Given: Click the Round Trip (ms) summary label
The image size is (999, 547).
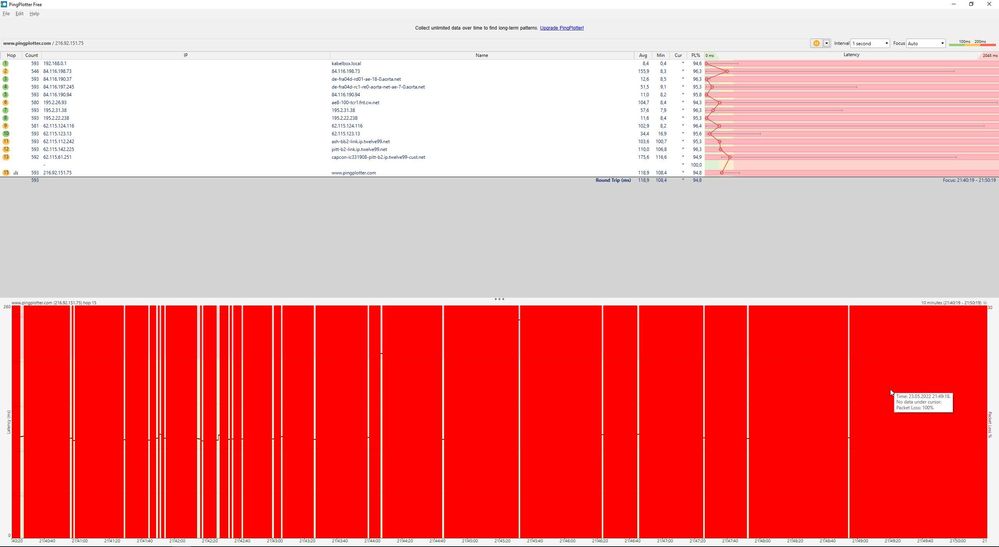Looking at the screenshot, I should pos(613,180).
